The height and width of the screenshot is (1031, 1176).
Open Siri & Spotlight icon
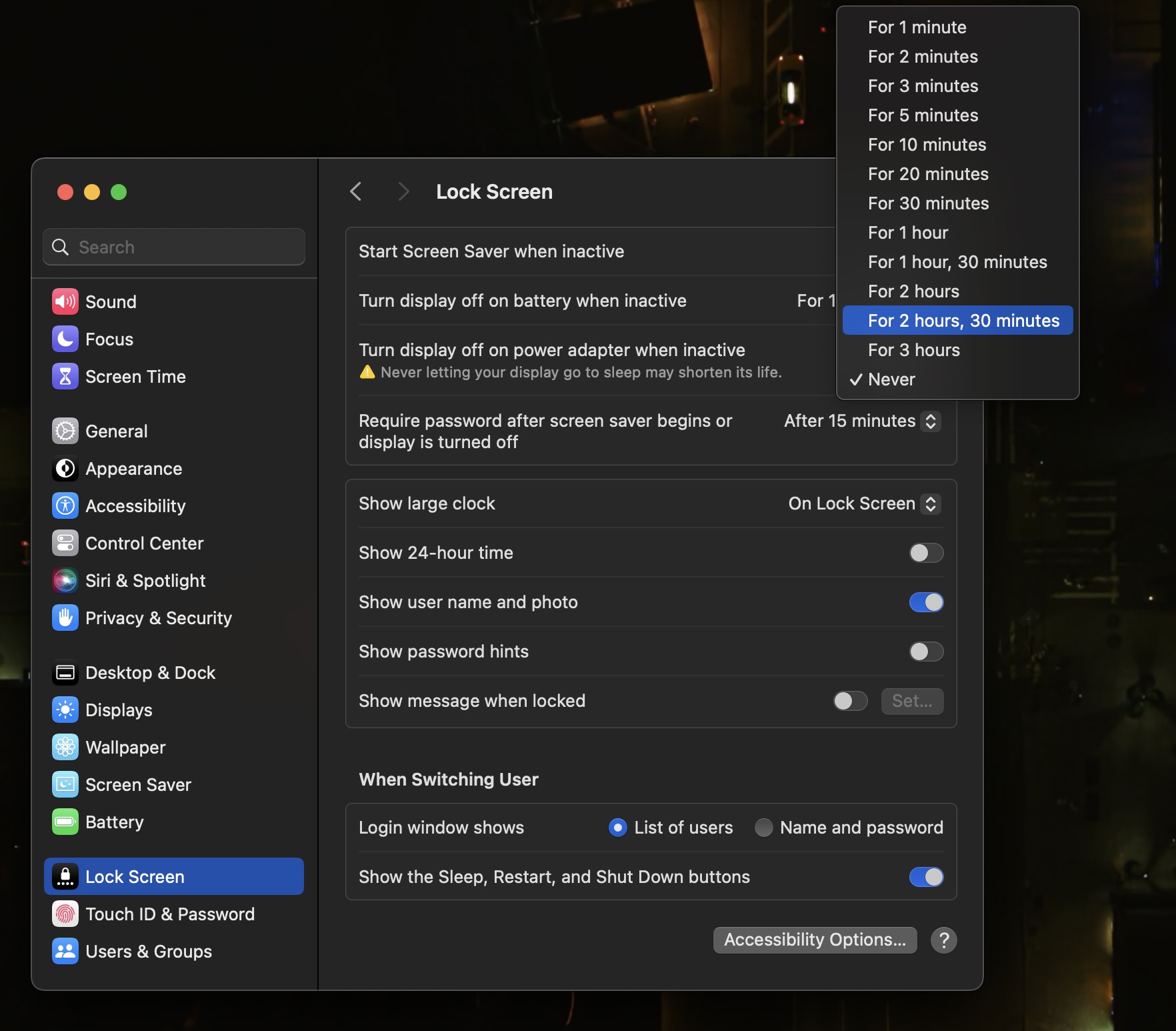tap(65, 581)
